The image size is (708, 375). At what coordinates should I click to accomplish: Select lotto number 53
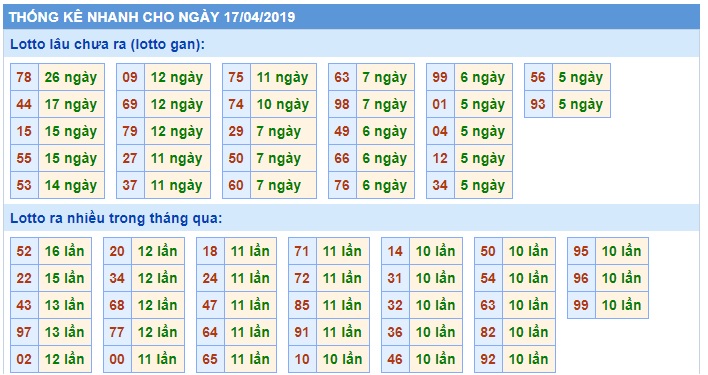[x=24, y=185]
